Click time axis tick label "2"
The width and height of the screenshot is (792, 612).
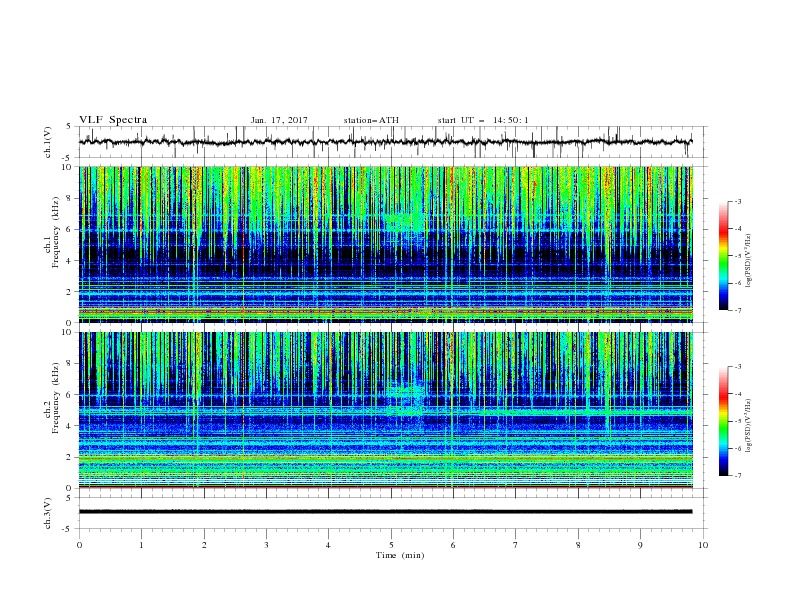[204, 545]
